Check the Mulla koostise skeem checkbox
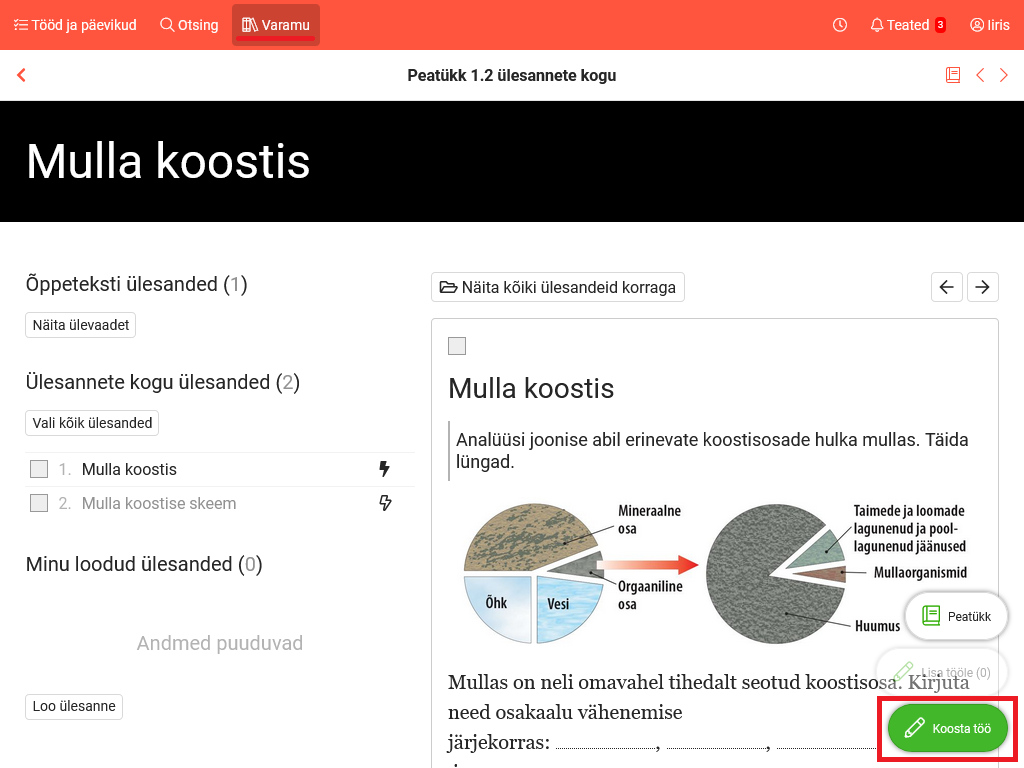The height and width of the screenshot is (768, 1024). (39, 503)
